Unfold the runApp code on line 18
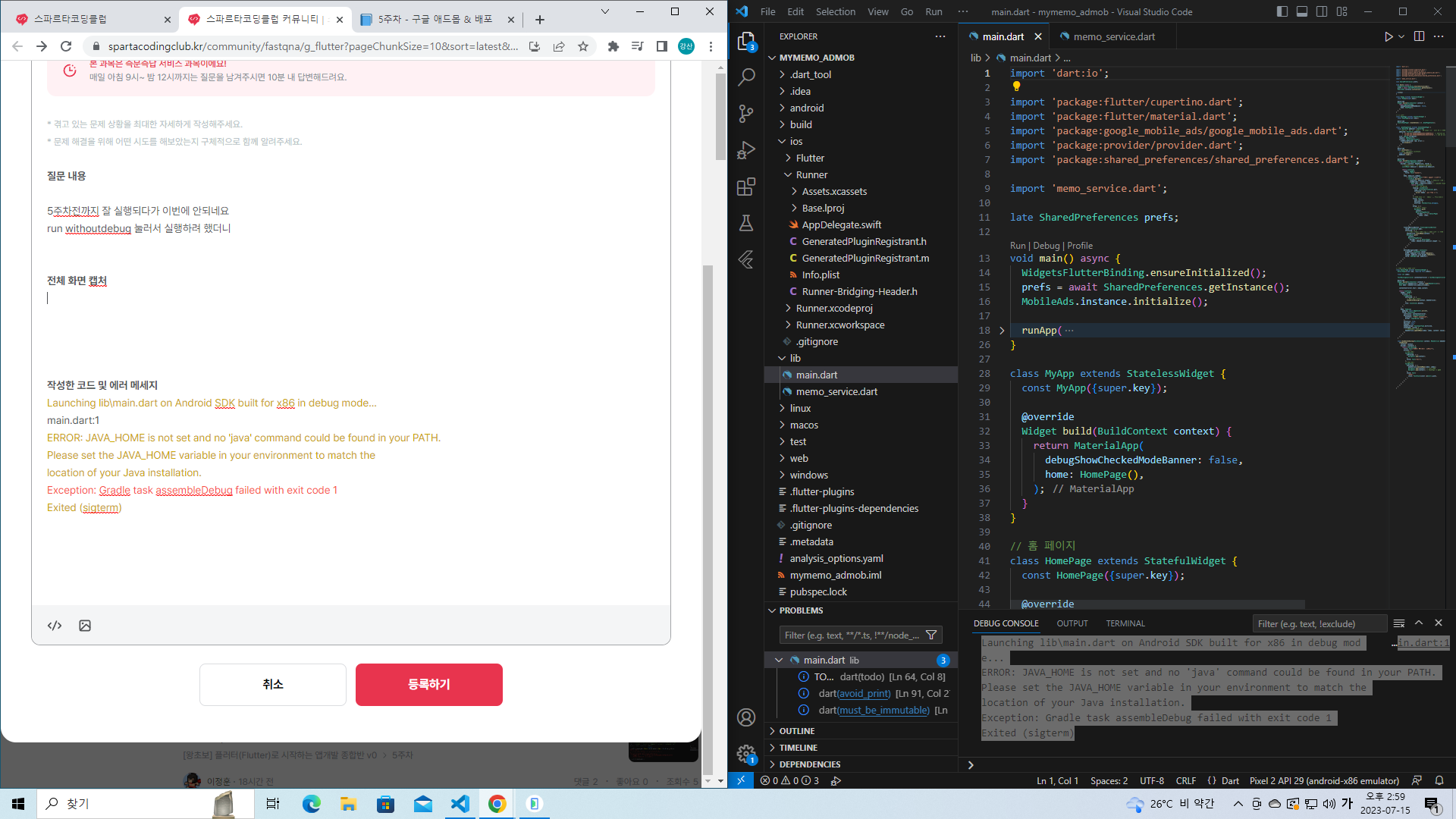Viewport: 1456px width, 819px height. click(1002, 331)
